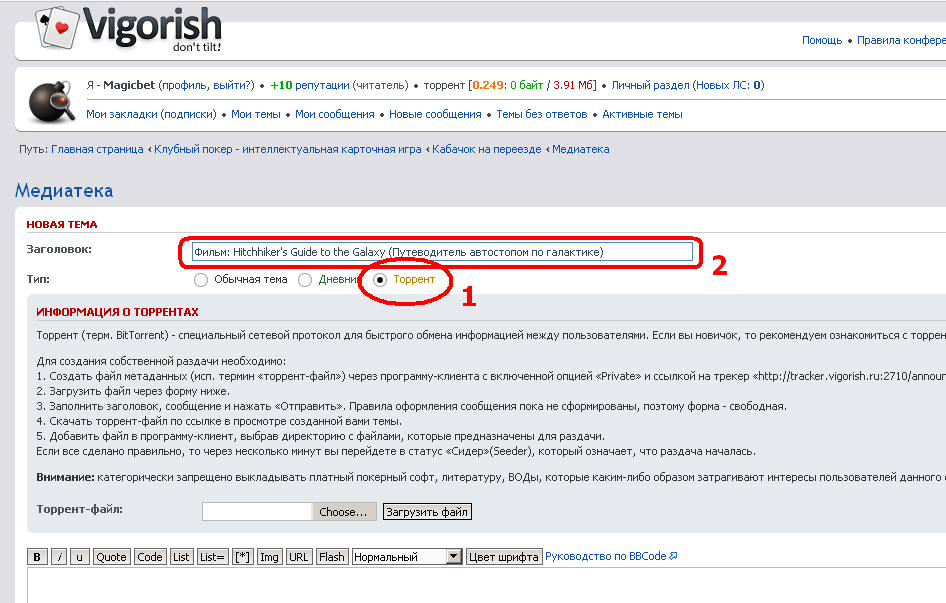
Task: Click the Заголовок title input field
Action: coord(442,252)
